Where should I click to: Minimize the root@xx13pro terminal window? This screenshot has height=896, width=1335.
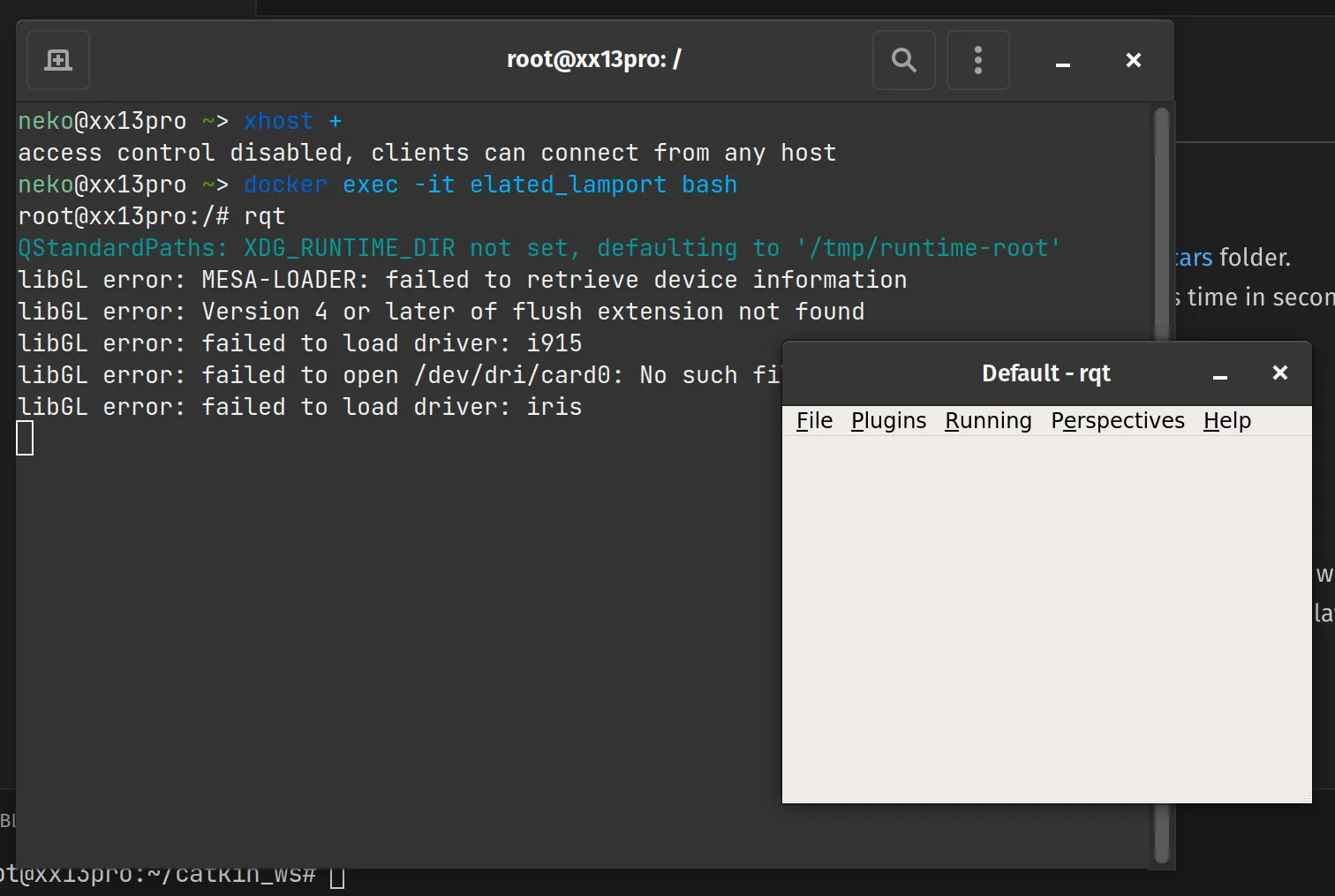[x=1063, y=61]
